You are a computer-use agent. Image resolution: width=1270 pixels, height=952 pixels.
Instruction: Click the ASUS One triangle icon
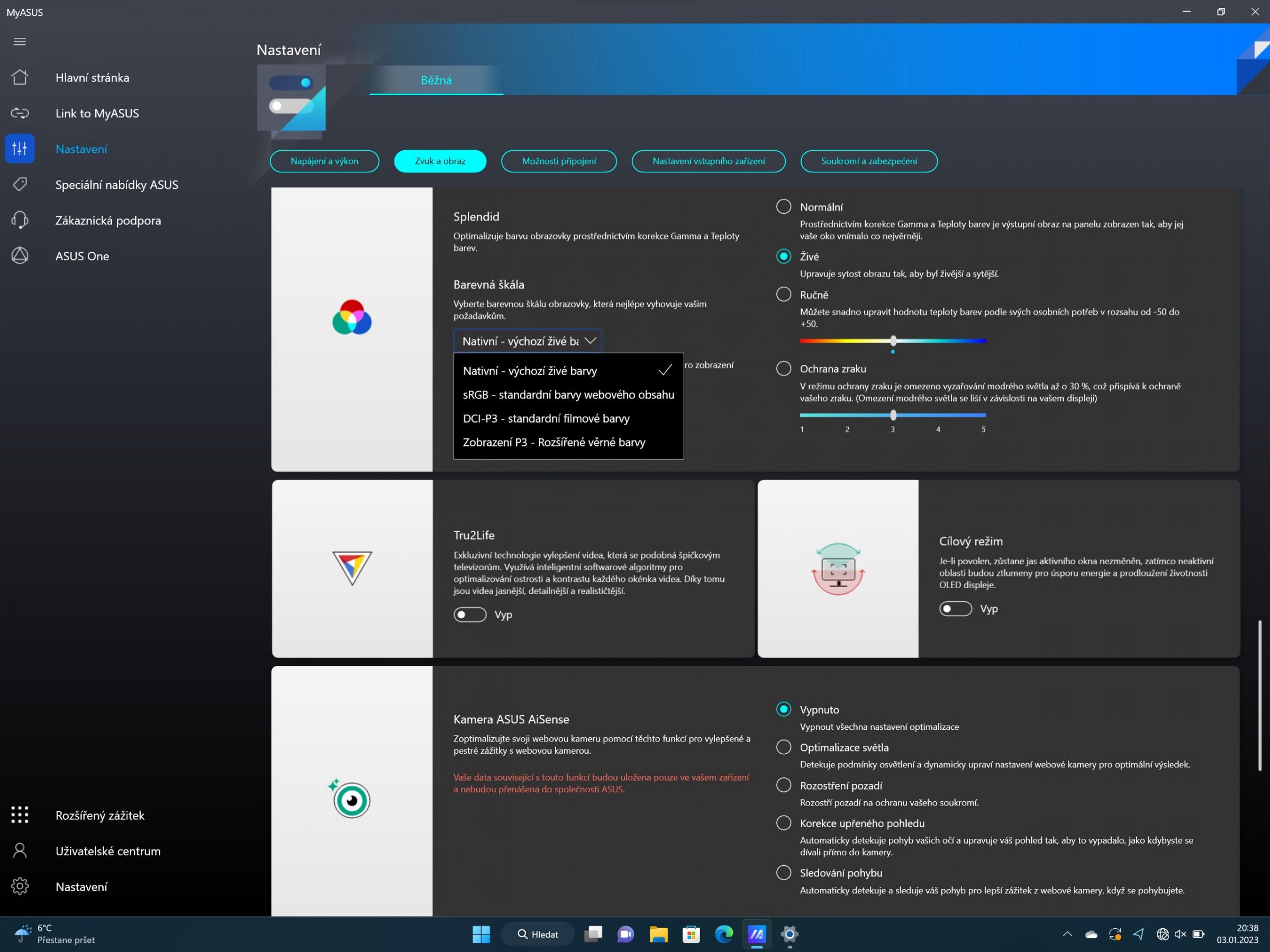click(x=20, y=255)
